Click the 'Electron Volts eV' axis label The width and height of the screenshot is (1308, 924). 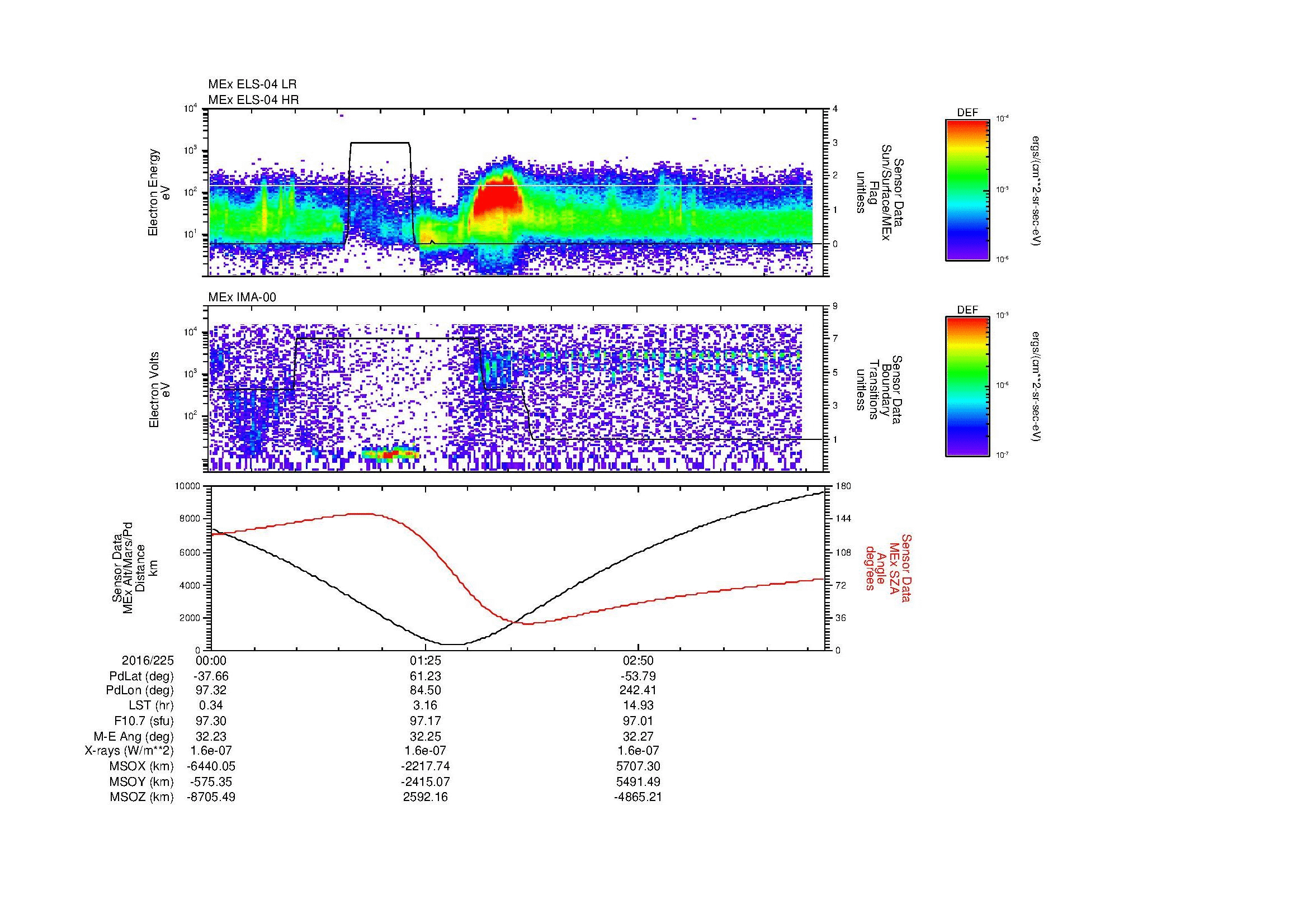point(159,390)
